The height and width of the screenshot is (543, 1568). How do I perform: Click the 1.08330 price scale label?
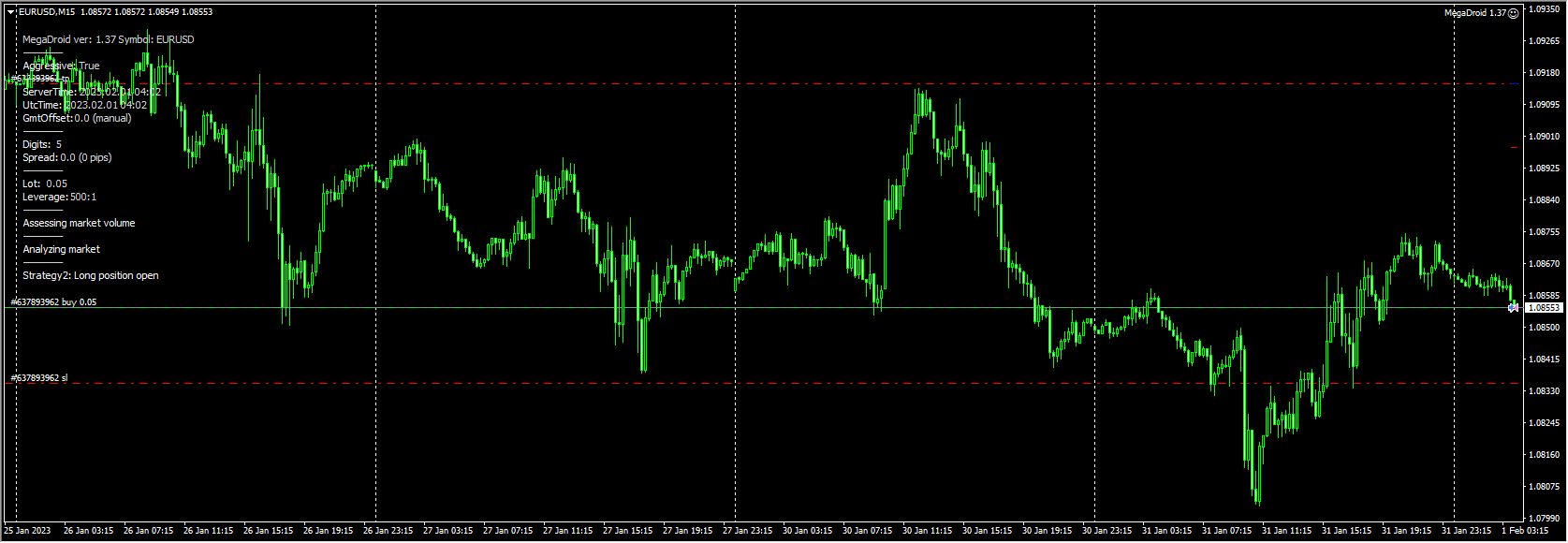1545,391
